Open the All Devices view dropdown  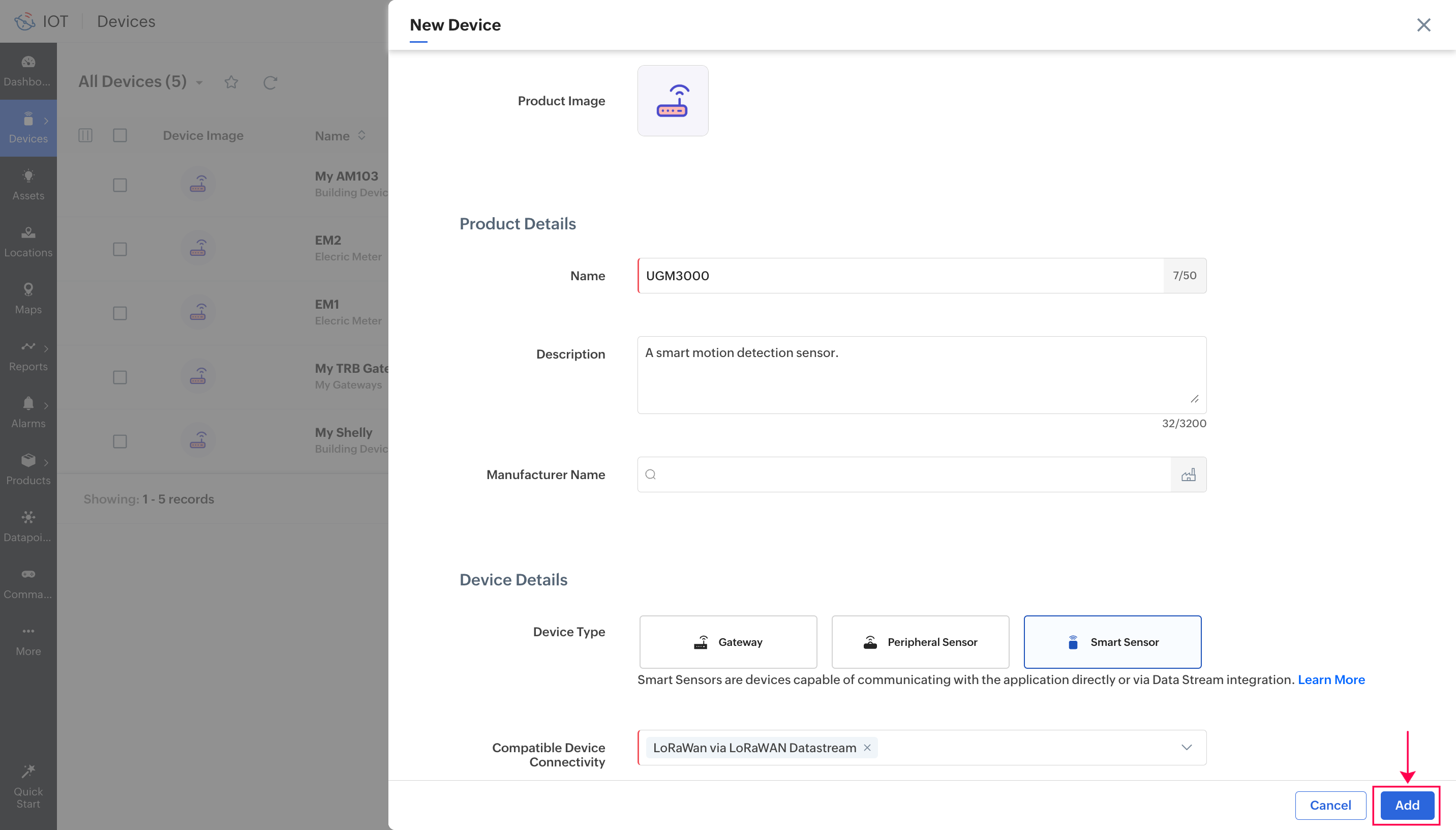199,83
